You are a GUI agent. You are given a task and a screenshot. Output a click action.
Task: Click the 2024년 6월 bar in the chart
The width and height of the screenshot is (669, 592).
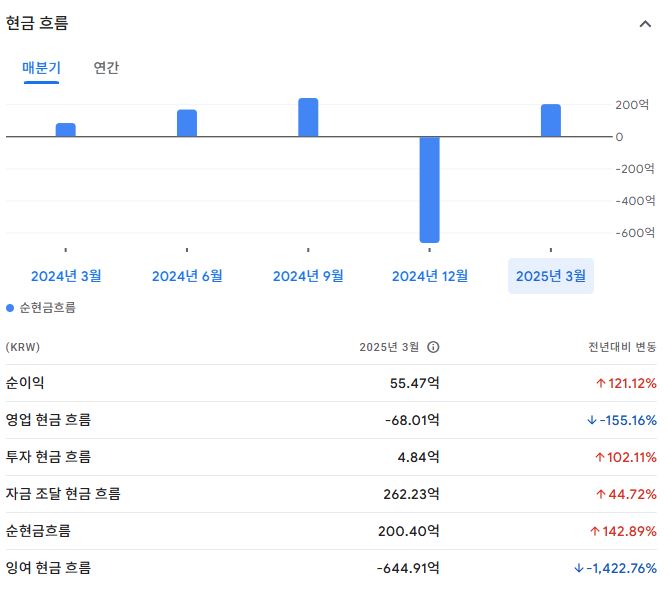[x=187, y=123]
